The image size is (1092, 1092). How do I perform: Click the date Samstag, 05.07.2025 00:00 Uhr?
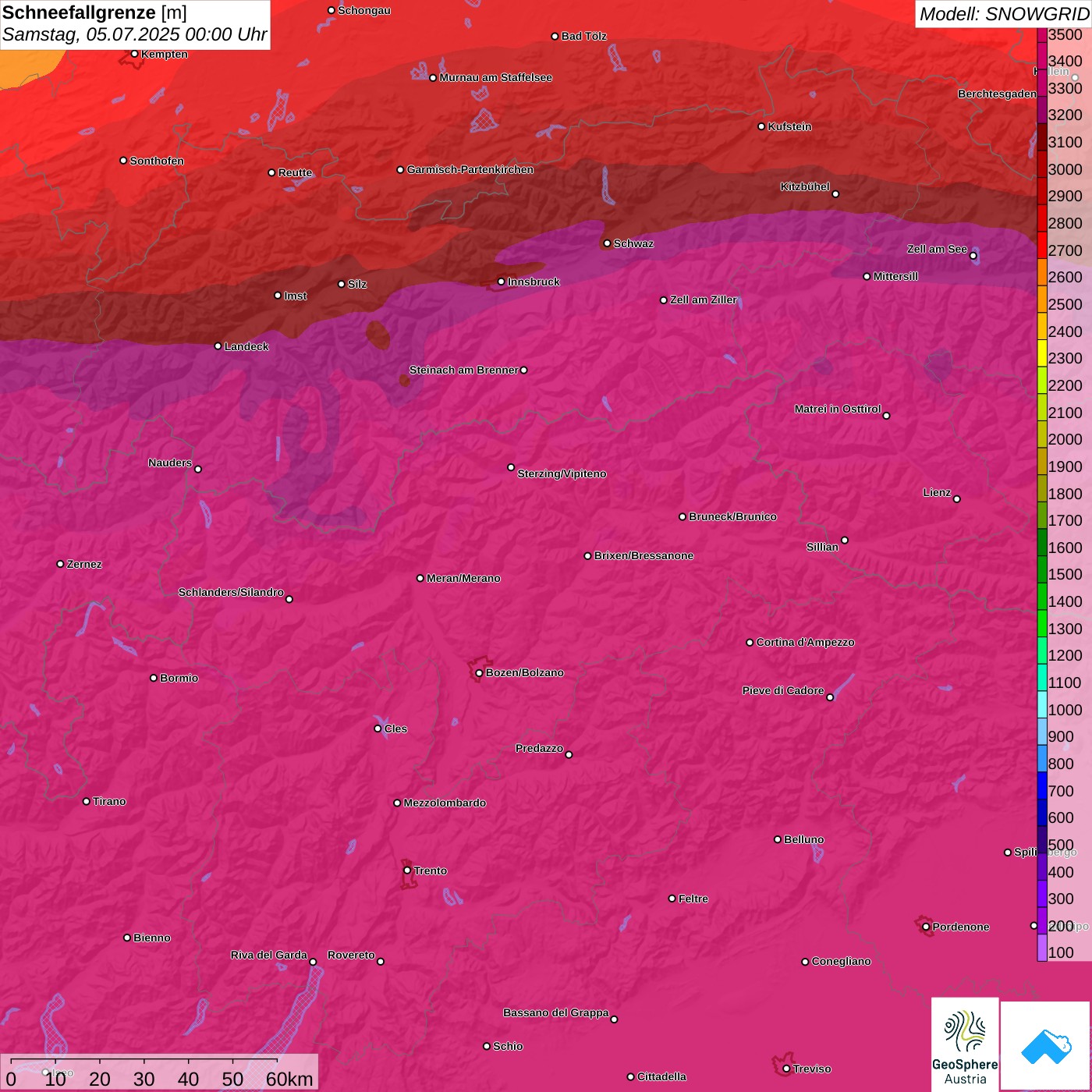(134, 34)
